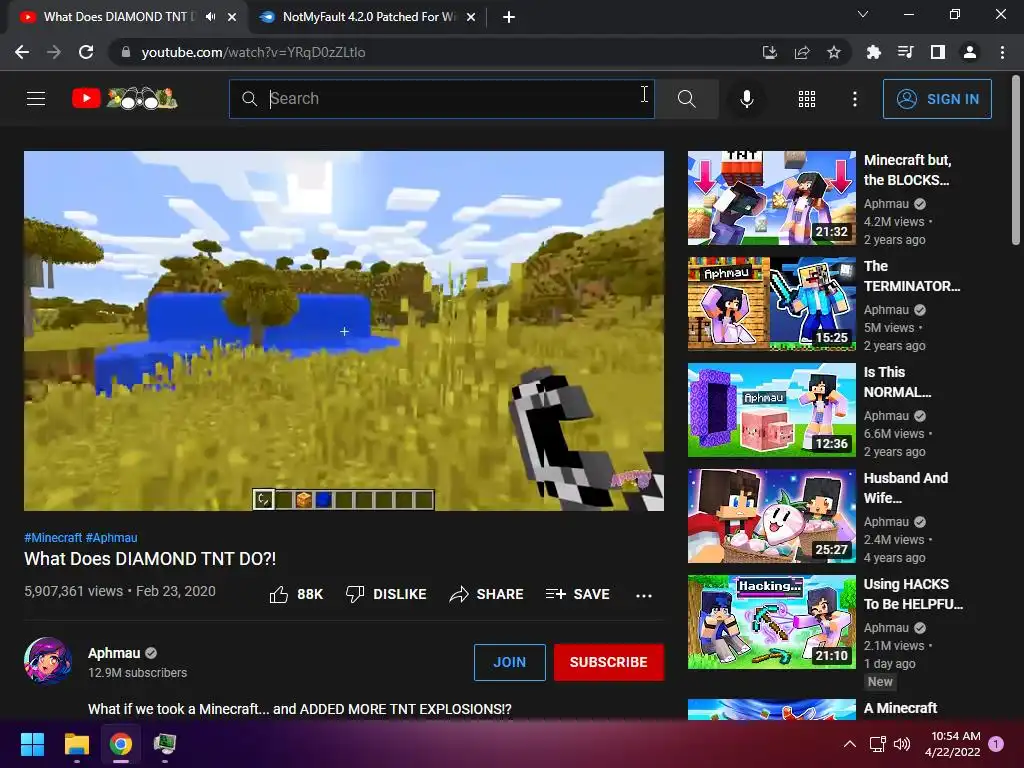This screenshot has width=1024, height=768.
Task: Open the #Minecraft hashtag link
Action: [x=53, y=538]
